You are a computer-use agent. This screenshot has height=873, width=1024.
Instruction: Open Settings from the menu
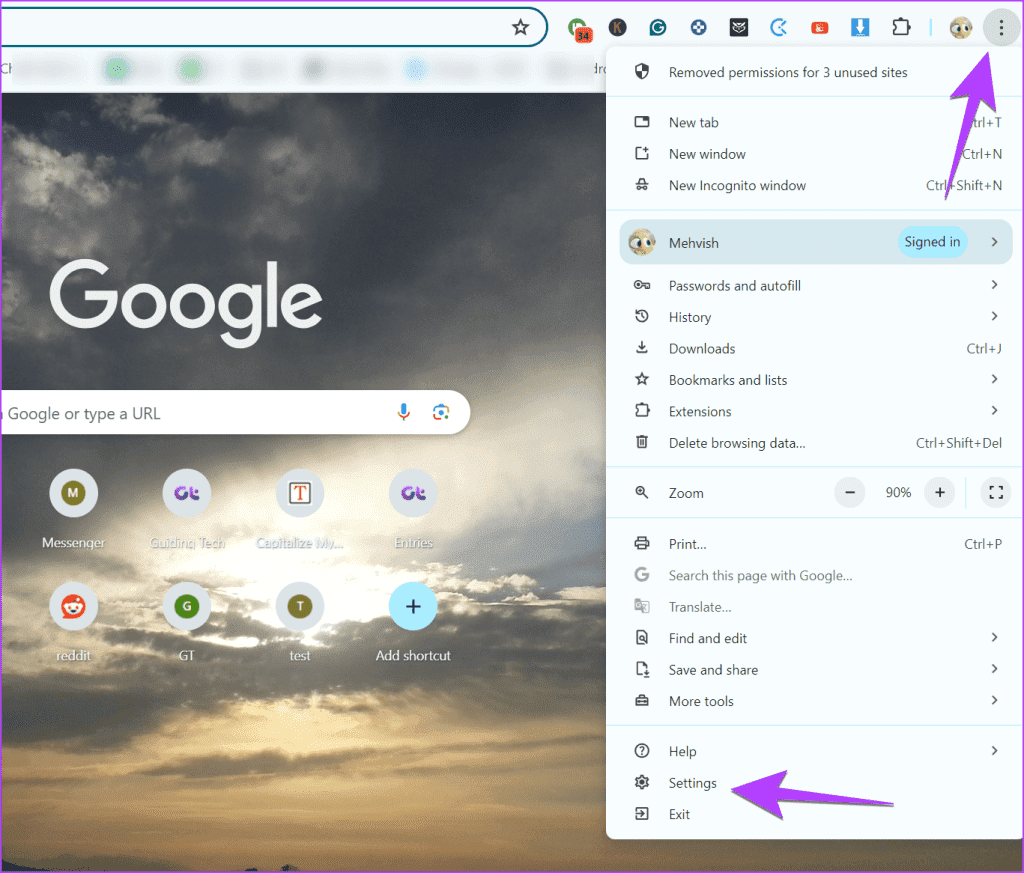814,782
